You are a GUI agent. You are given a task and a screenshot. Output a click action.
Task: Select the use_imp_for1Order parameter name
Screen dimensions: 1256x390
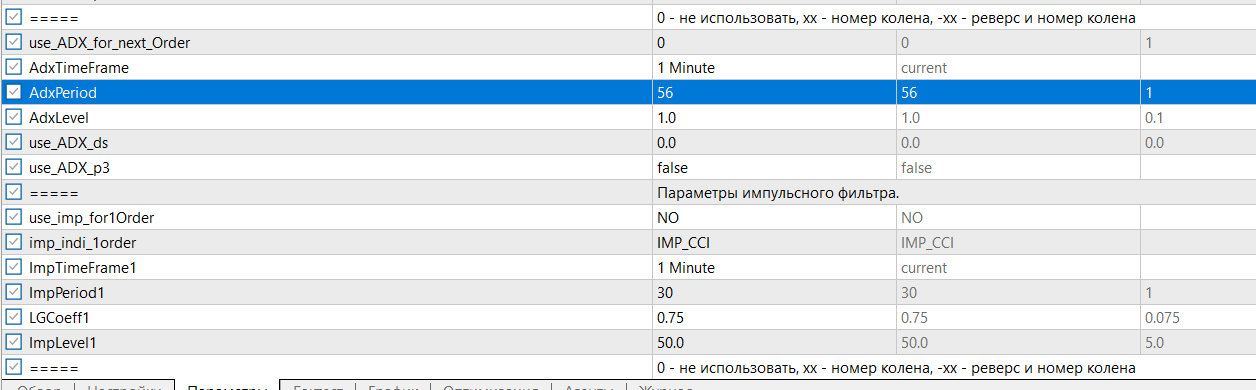tap(91, 218)
